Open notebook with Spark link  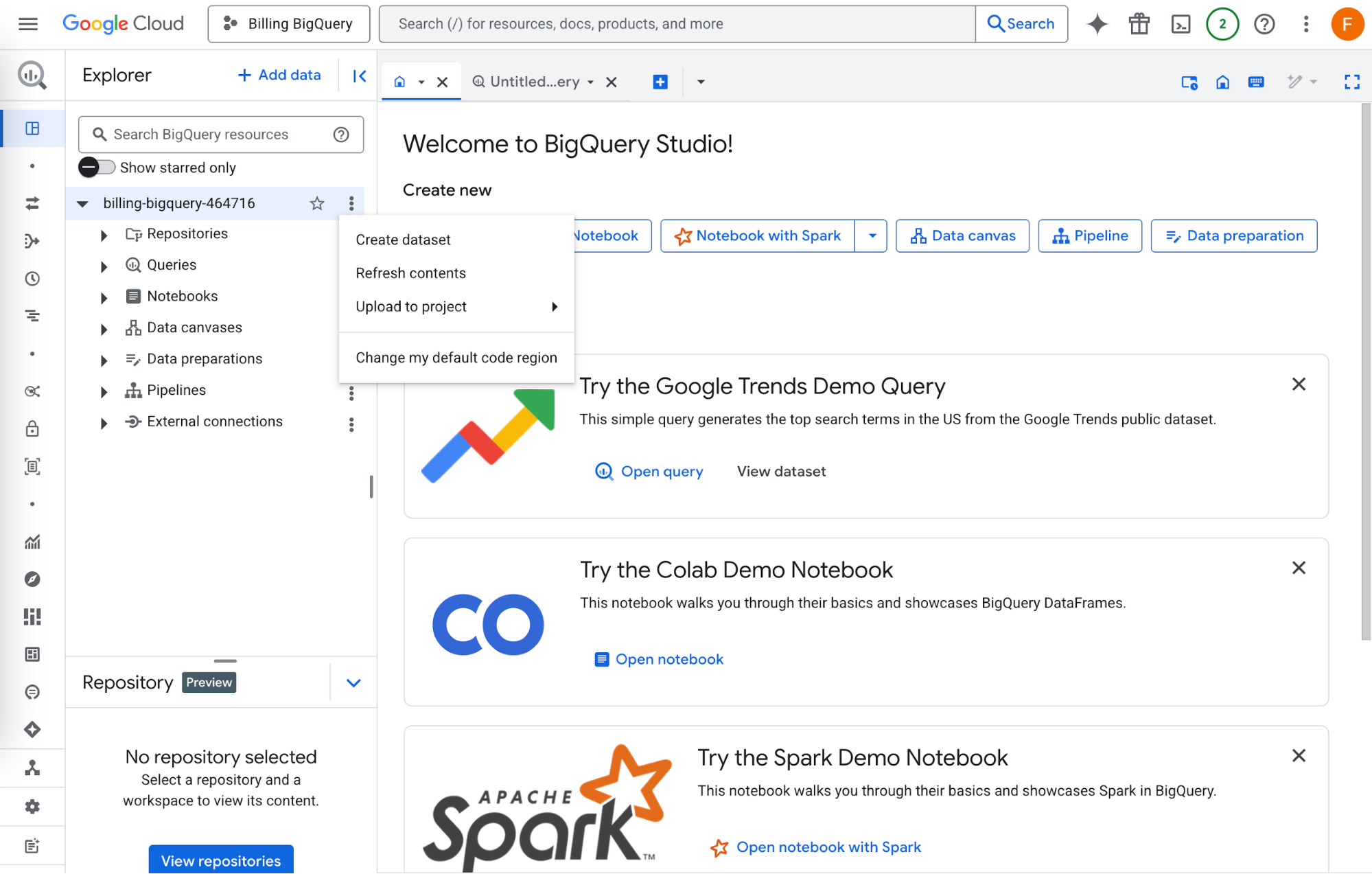point(815,848)
